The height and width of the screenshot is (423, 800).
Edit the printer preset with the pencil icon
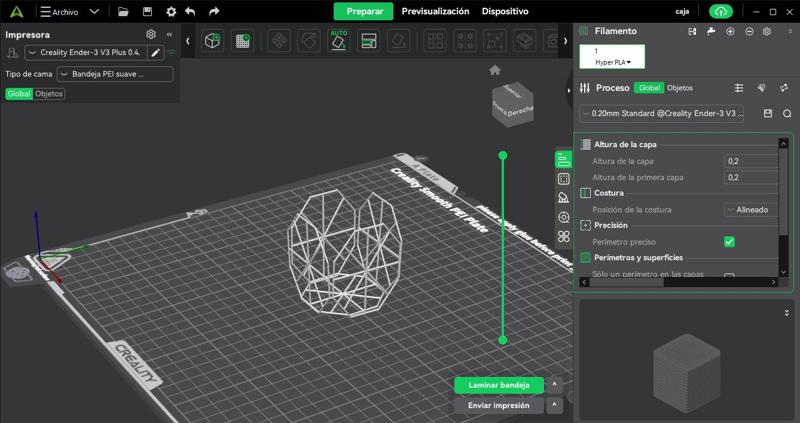156,53
